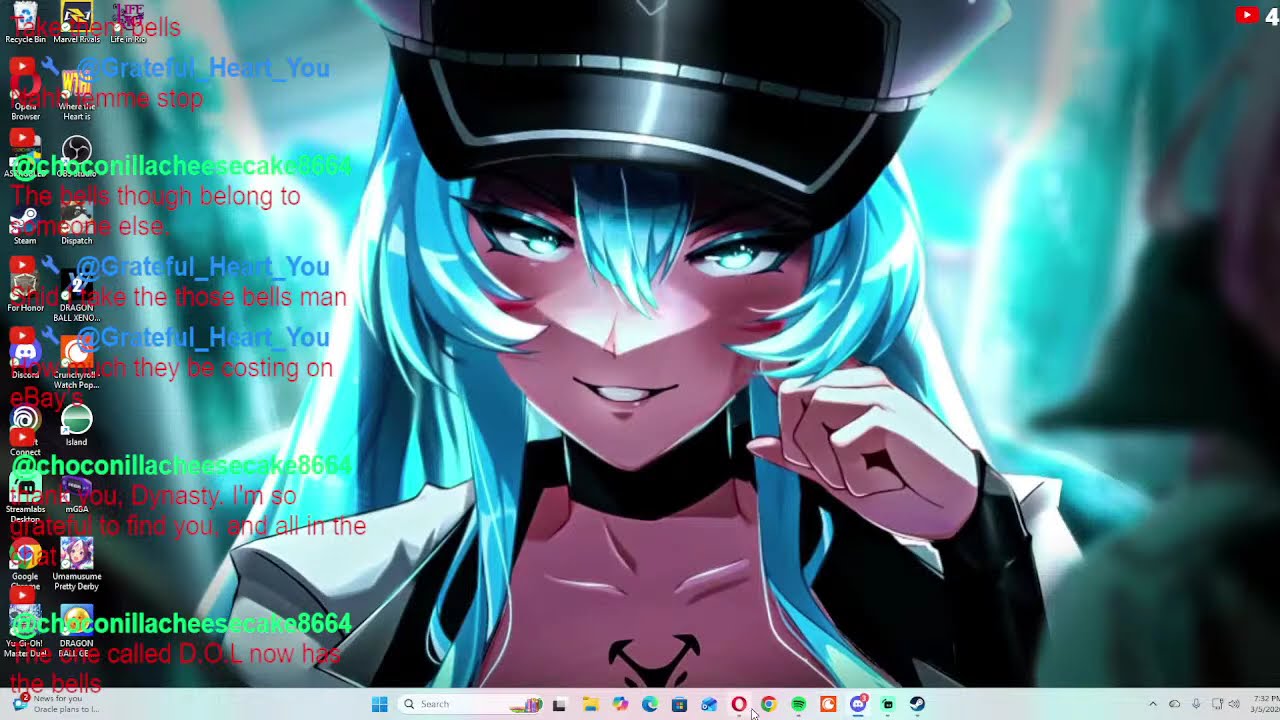Screen dimensions: 1280x720
Task: Select the bottom-row DRAGON BALL GE... desktop shortcut
Action: [x=77, y=632]
